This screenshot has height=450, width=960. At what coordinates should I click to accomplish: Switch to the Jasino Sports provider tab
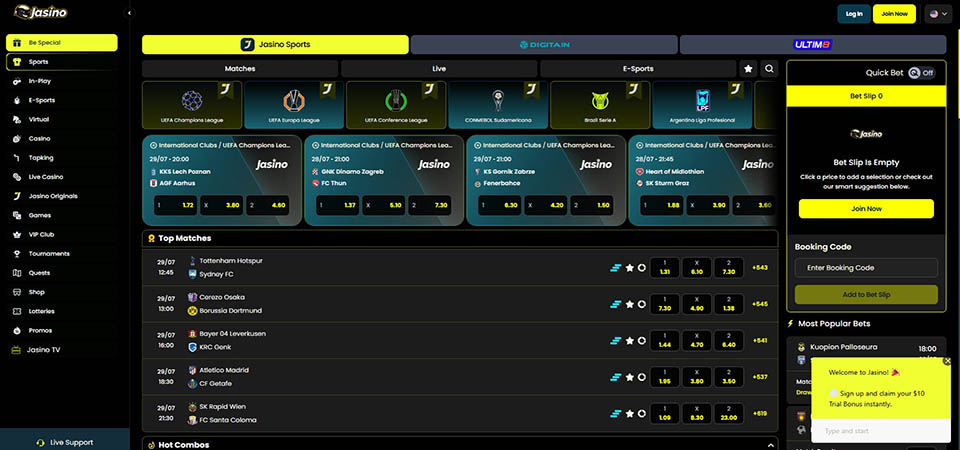point(275,45)
